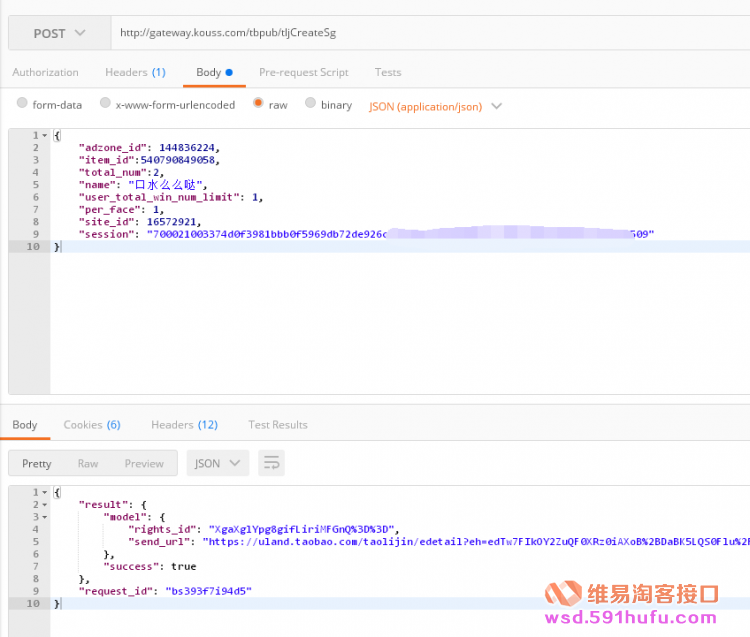The image size is (750, 637).
Task: Click the adzone_id line in request body
Action: (149, 148)
